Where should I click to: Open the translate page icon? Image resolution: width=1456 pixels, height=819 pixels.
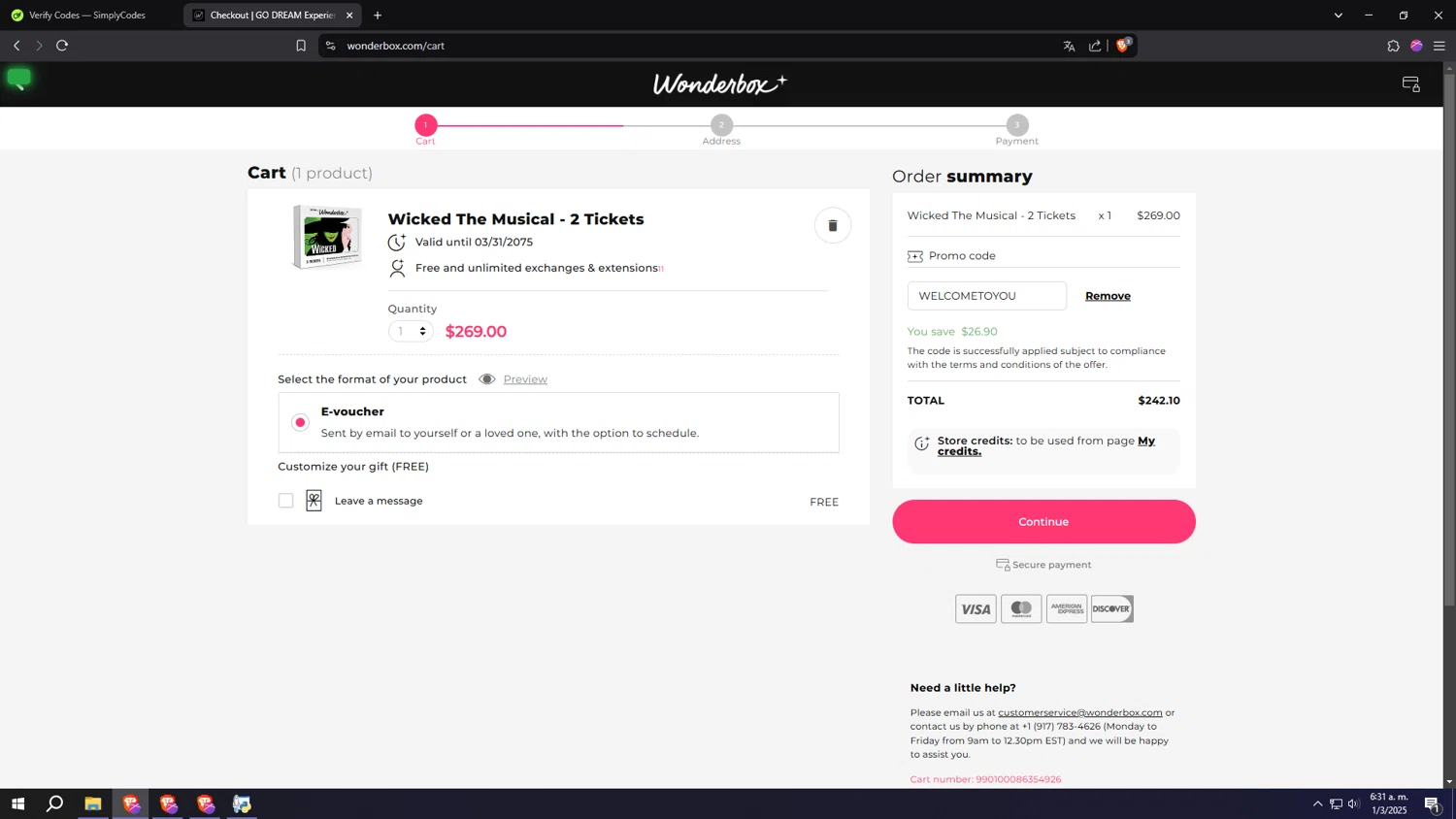[x=1069, y=46]
